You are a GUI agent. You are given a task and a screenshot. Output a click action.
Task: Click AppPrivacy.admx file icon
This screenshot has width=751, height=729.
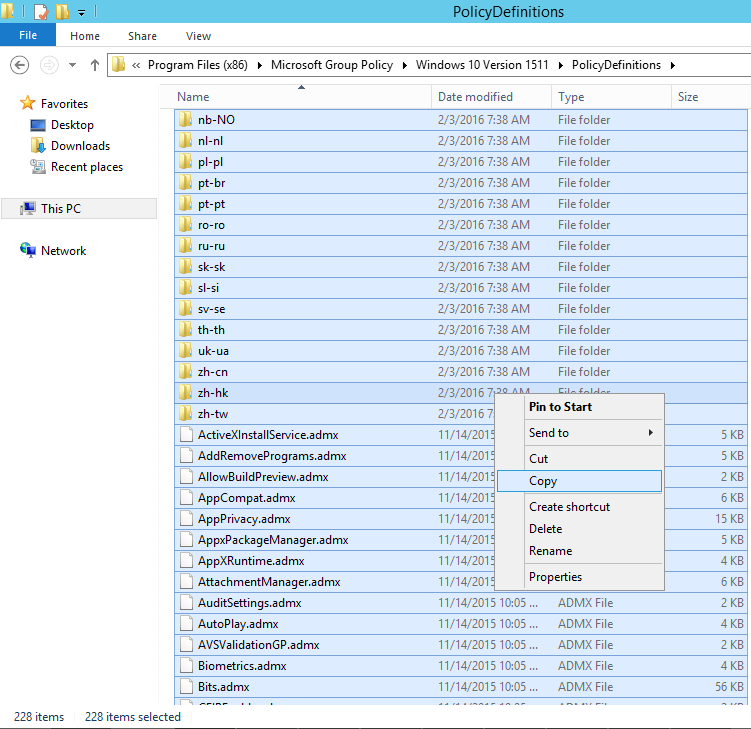tap(186, 519)
